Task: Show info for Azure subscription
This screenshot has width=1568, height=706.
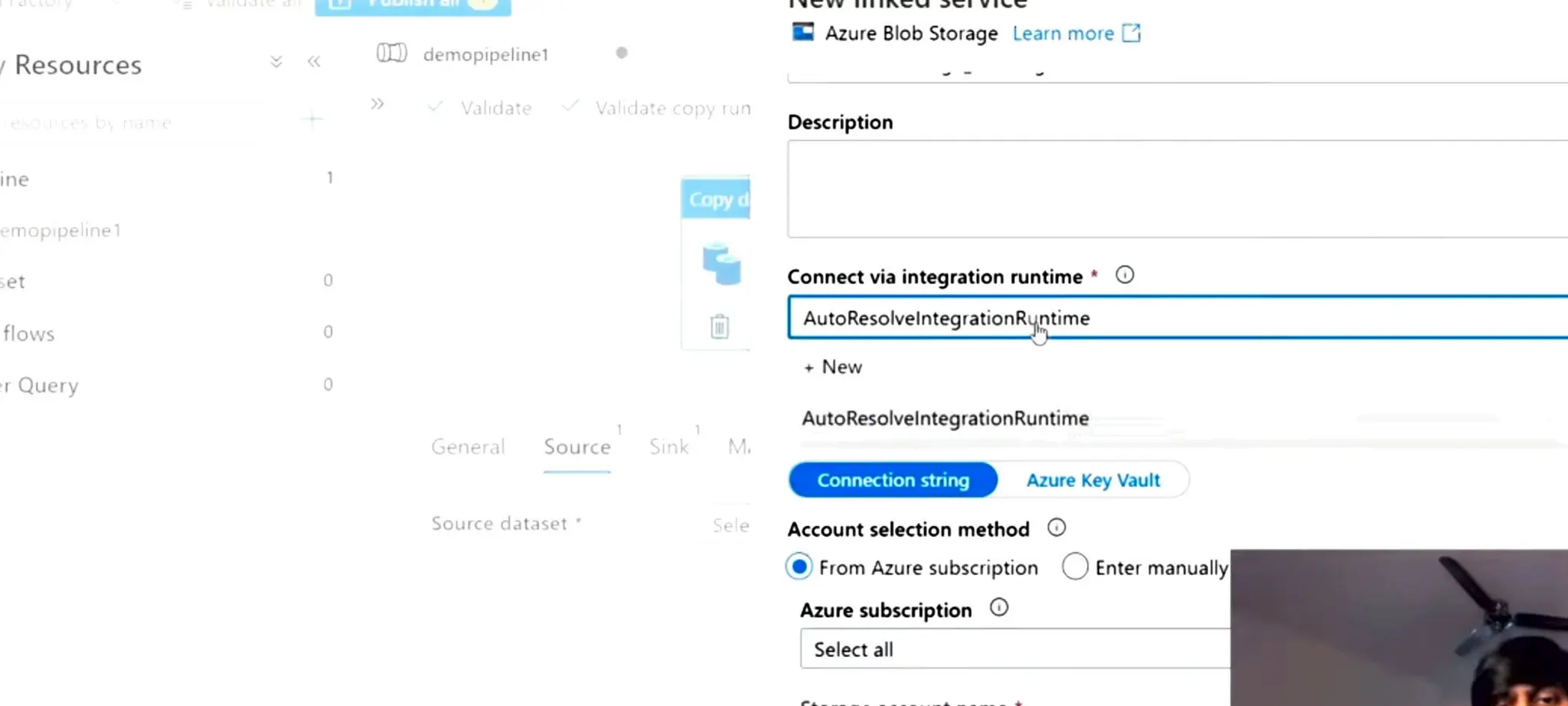Action: 999,608
